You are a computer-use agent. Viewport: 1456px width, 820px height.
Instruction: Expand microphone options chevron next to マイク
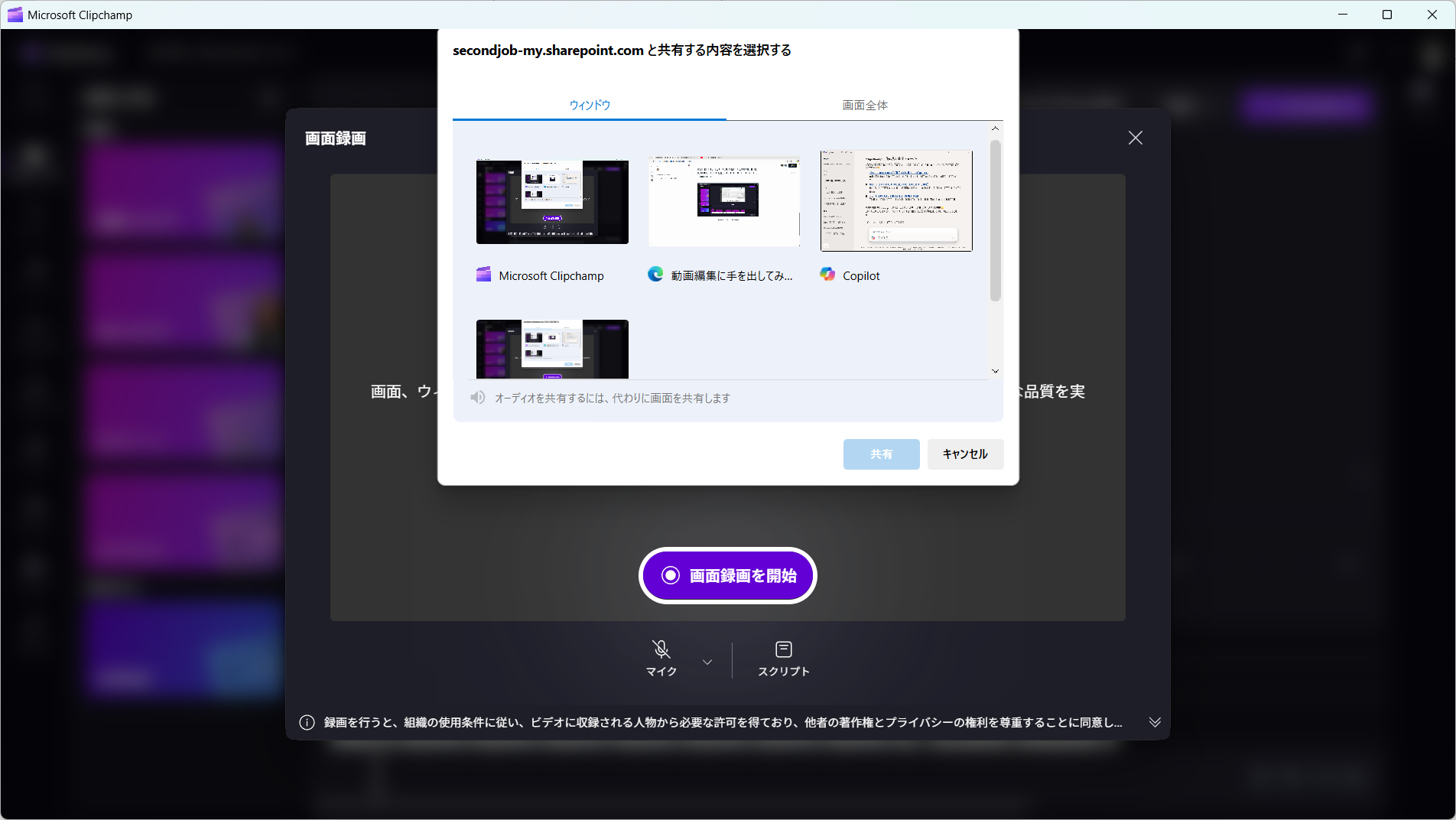707,662
